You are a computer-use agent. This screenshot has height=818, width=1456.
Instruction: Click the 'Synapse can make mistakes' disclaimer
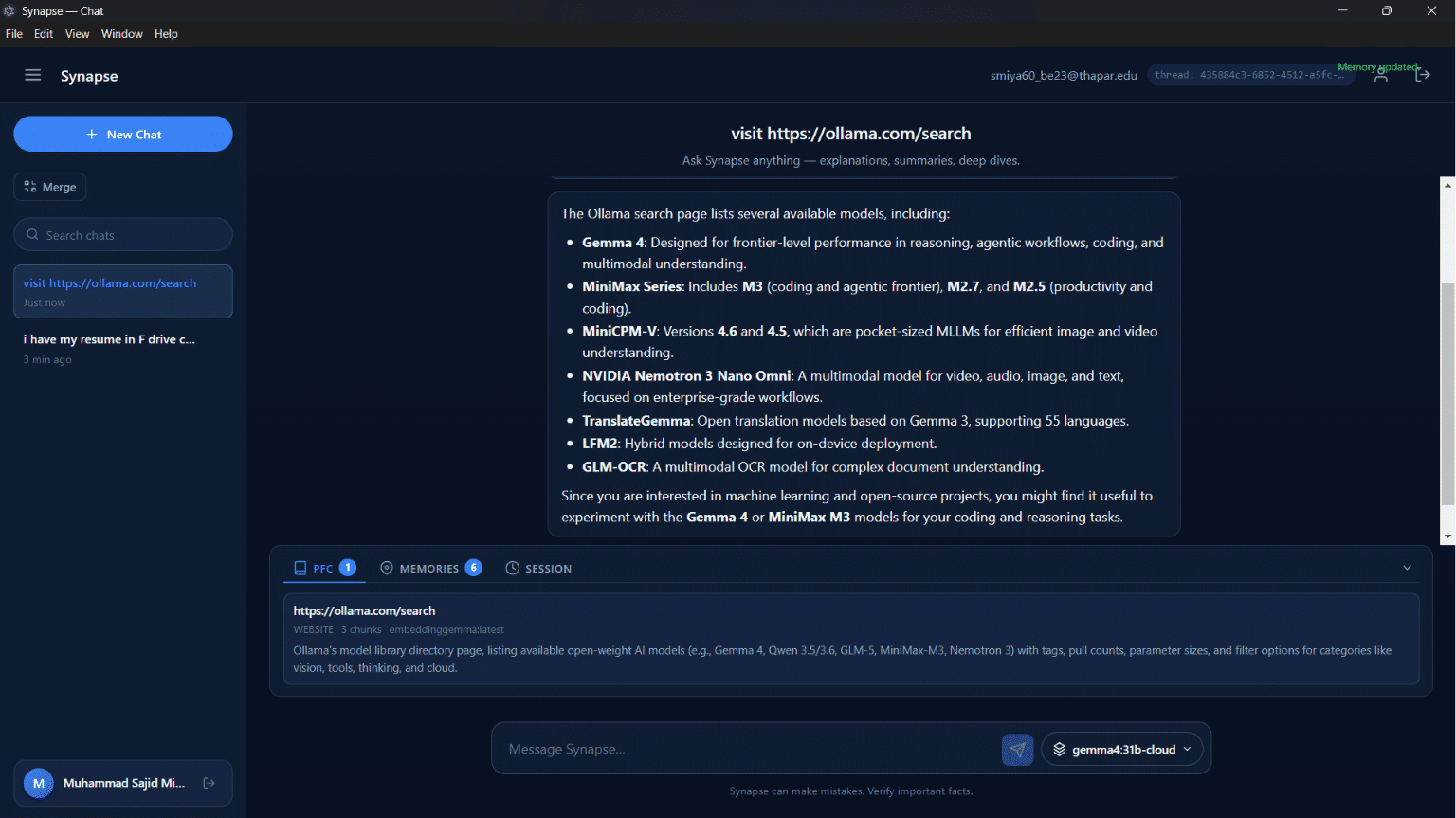tap(851, 791)
